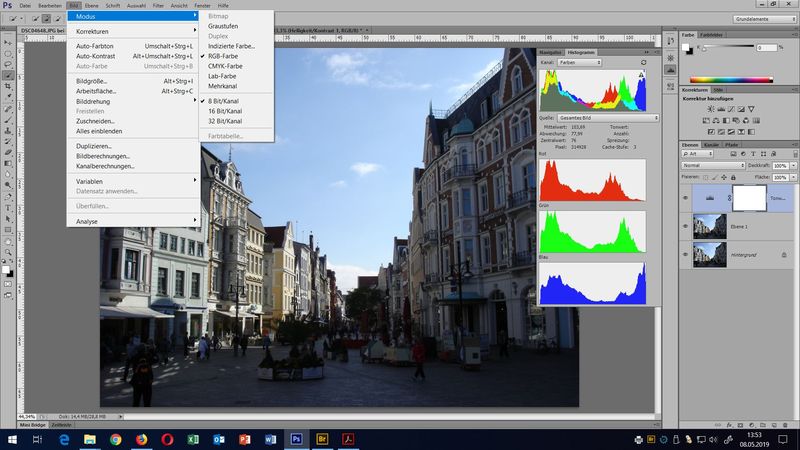
Task: Choose 16 Bit/Kanal mode
Action: click(x=224, y=111)
